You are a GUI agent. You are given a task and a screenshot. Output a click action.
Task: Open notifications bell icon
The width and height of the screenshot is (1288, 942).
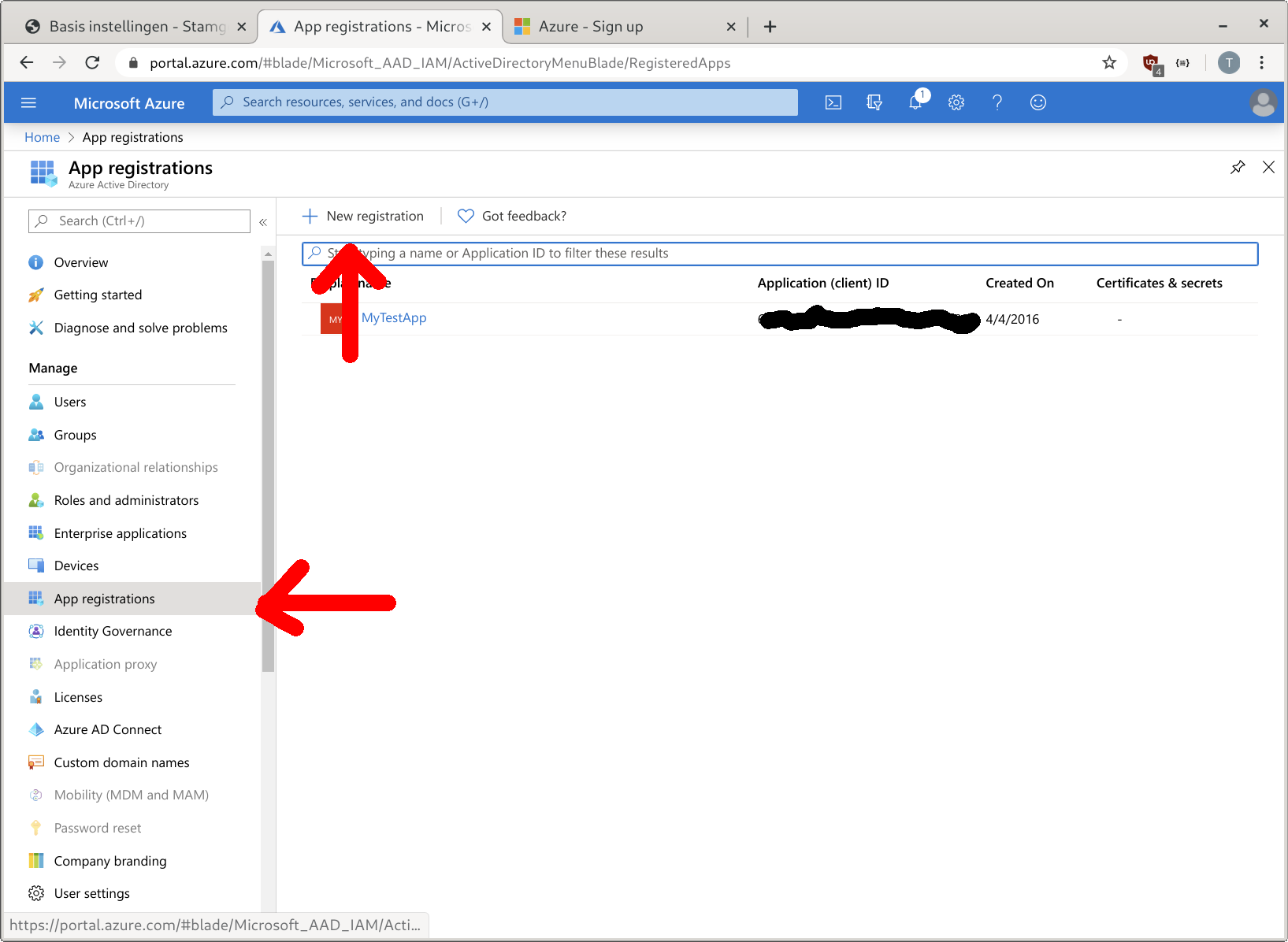click(916, 102)
